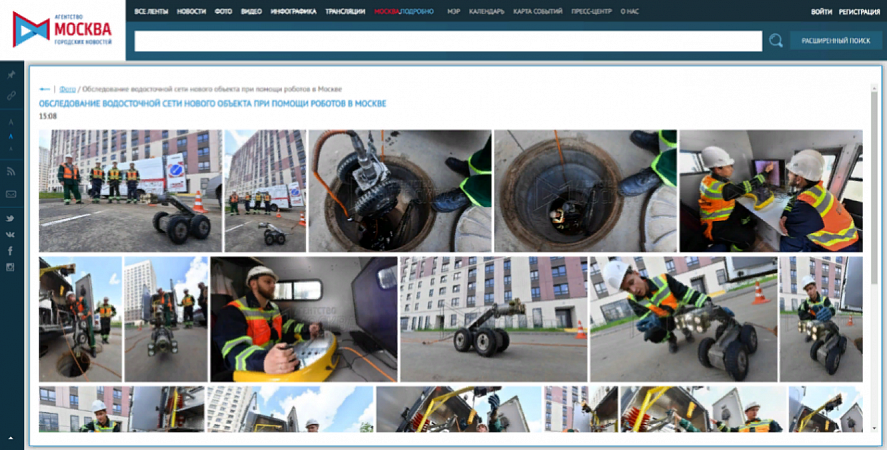
Task: Open the photo of open manhole beside truck
Action: pyautogui.click(x=80, y=319)
